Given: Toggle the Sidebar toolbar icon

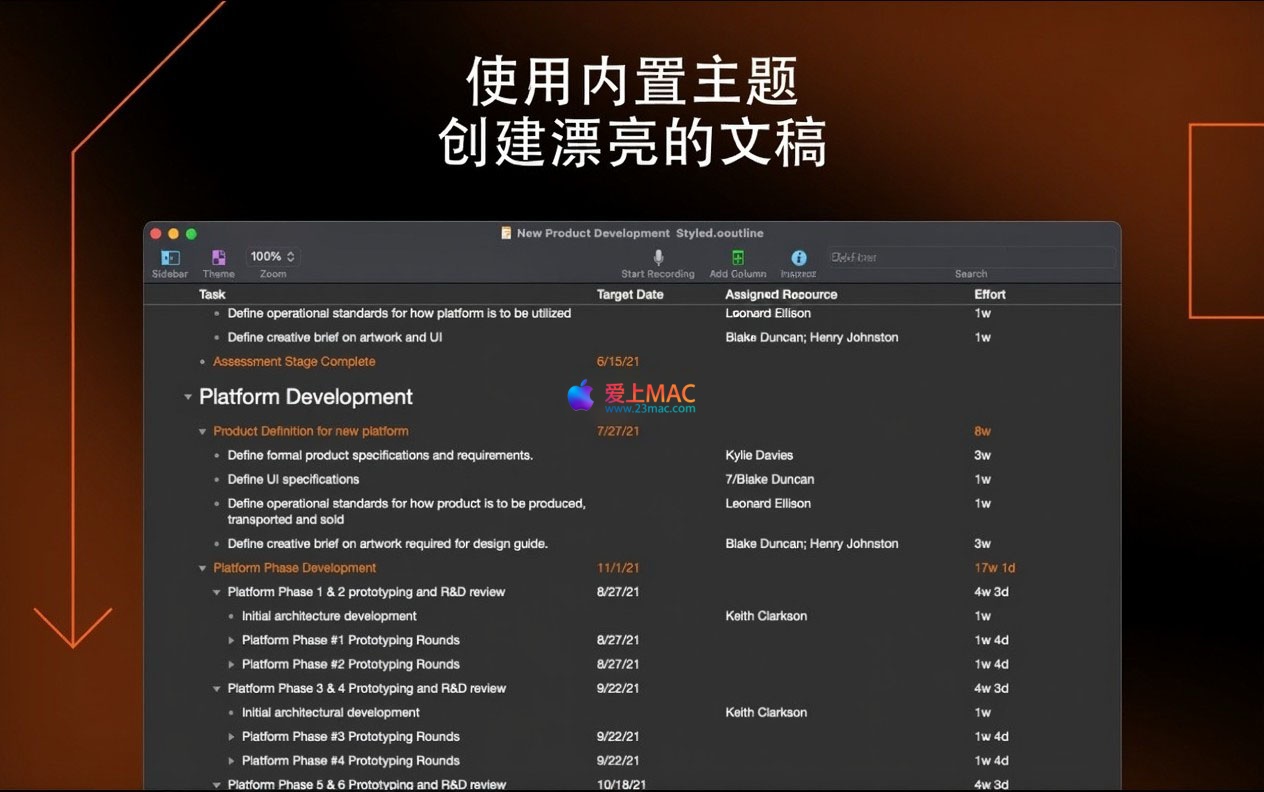Looking at the screenshot, I should click(170, 258).
